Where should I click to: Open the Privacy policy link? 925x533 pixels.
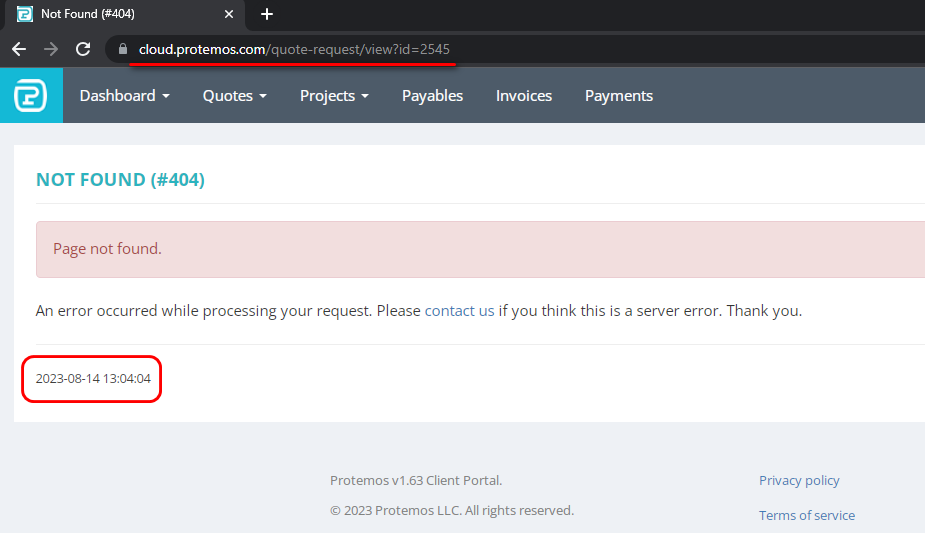(x=799, y=480)
